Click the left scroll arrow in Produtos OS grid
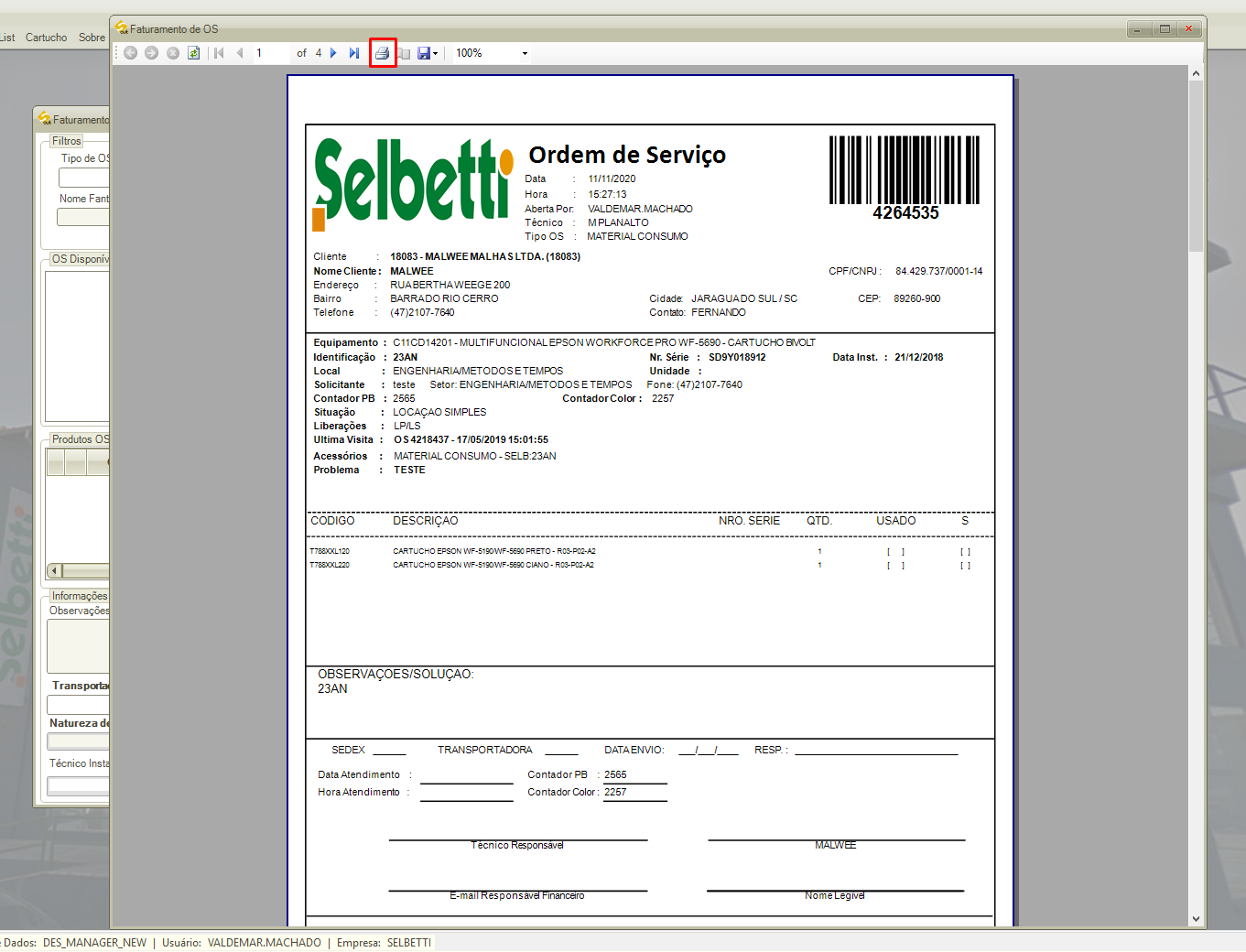The image size is (1246, 952). [x=55, y=571]
